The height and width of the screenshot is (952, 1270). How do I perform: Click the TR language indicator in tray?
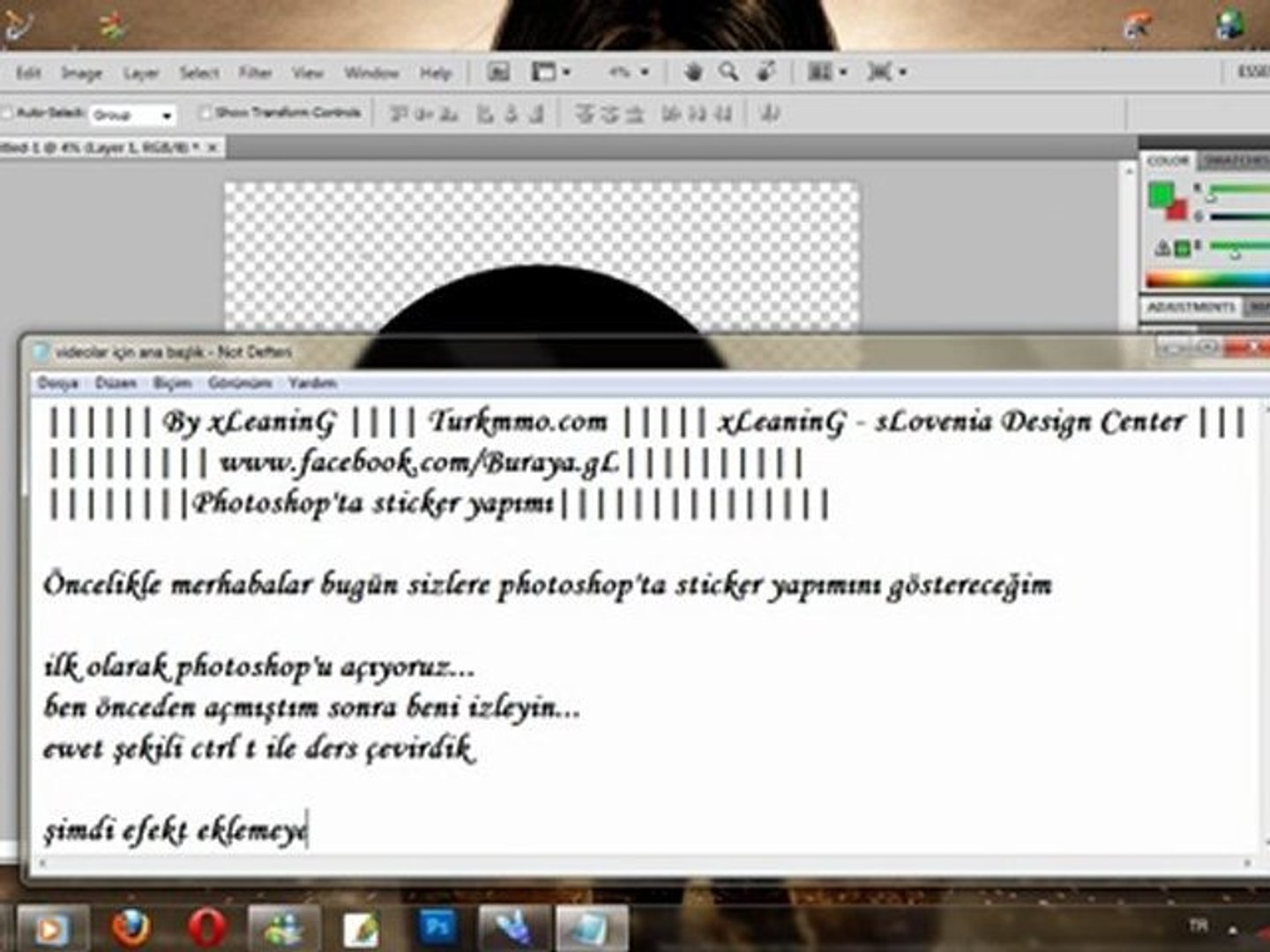click(x=1197, y=926)
